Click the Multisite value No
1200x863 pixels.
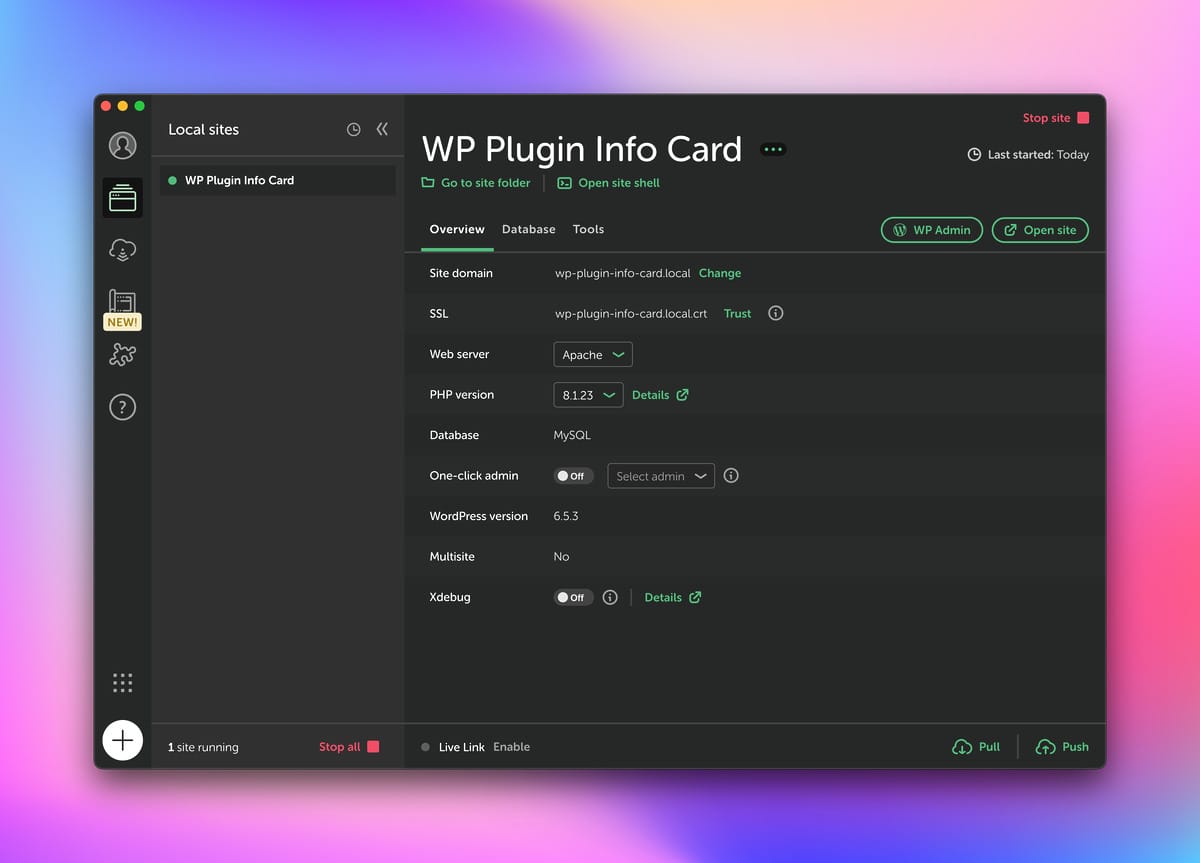(x=561, y=557)
